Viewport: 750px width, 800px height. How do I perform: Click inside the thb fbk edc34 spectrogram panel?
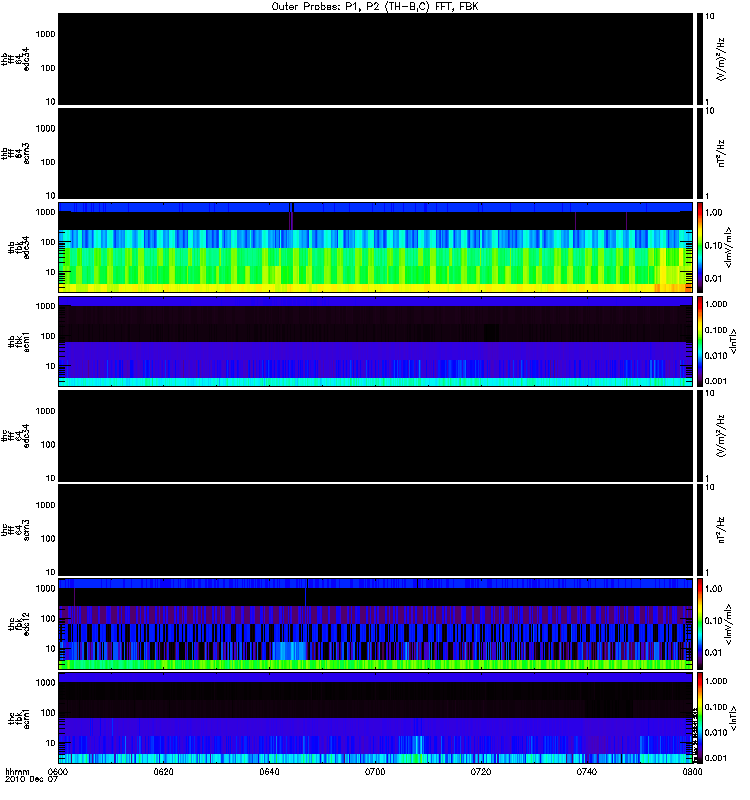(x=375, y=247)
